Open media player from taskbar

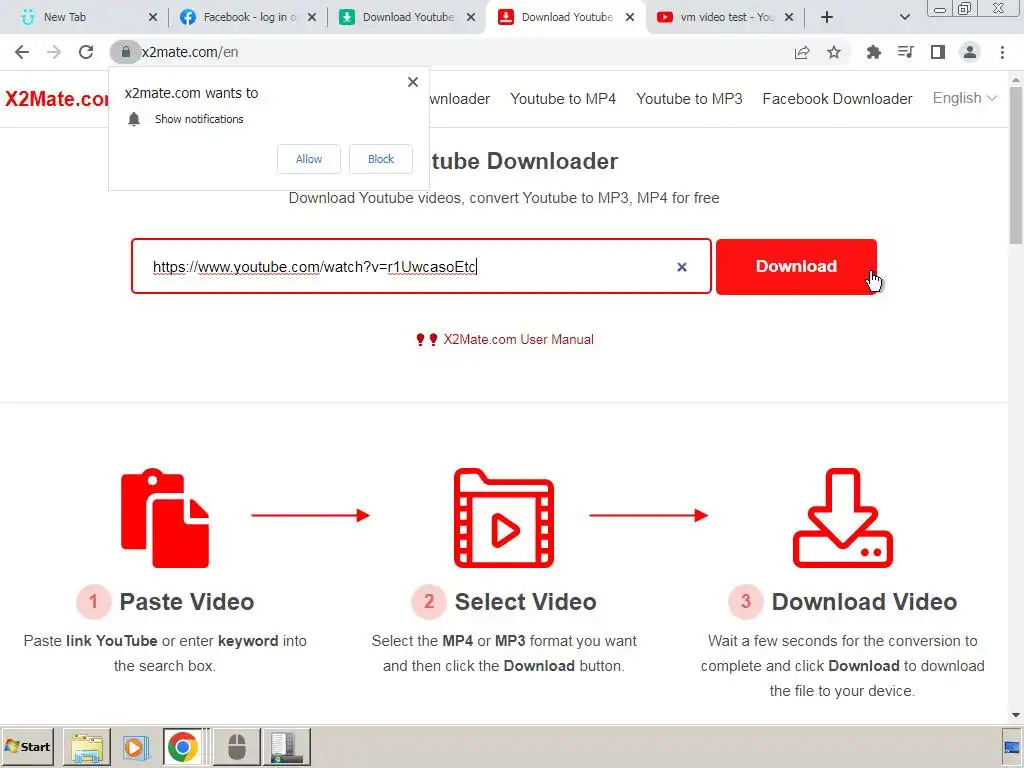pyautogui.click(x=136, y=746)
